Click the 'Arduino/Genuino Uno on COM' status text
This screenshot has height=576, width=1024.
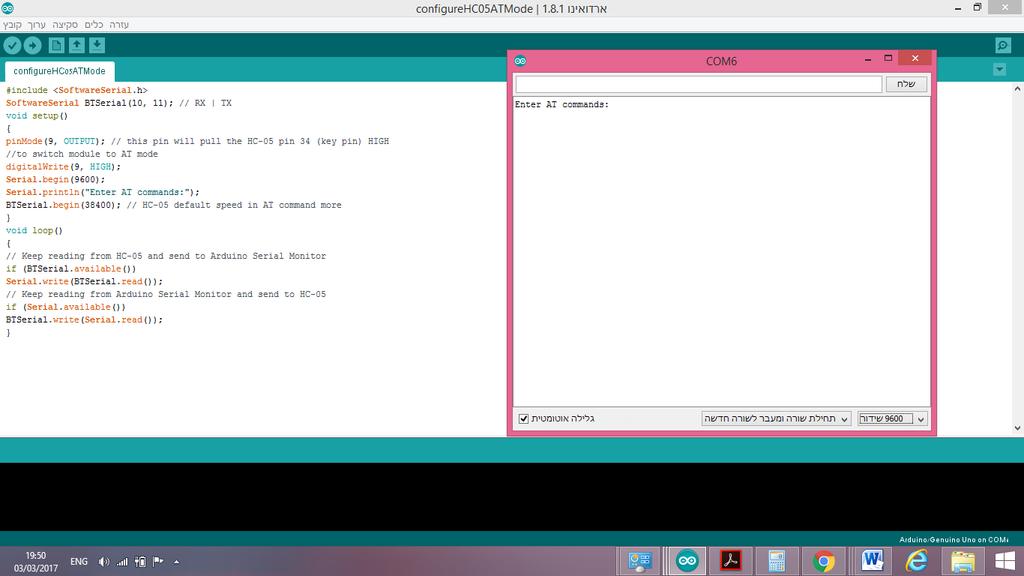click(953, 540)
